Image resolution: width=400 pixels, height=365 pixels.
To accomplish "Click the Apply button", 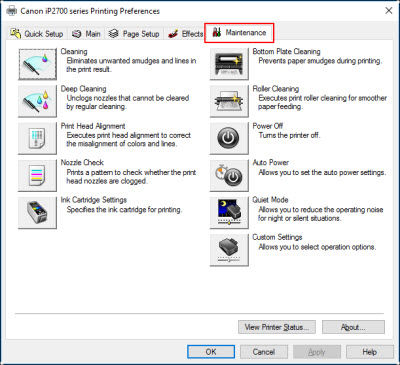I will tap(317, 352).
